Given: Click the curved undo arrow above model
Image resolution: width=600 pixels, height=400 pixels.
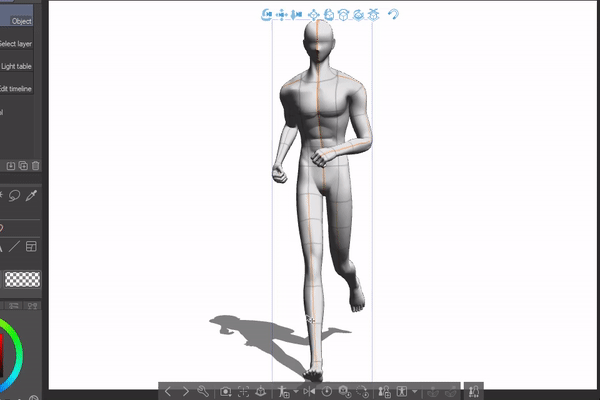Looking at the screenshot, I should (x=393, y=15).
